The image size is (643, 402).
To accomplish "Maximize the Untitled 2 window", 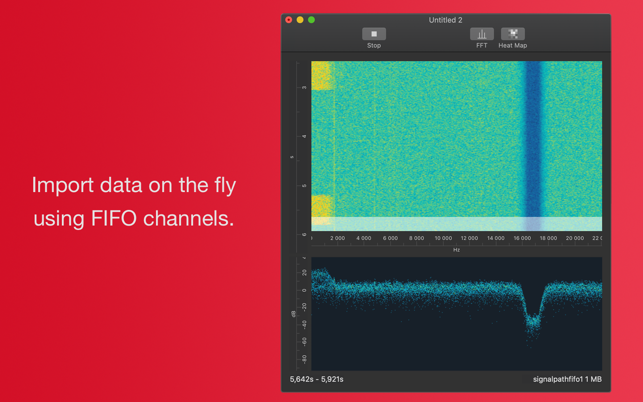I will pyautogui.click(x=312, y=20).
